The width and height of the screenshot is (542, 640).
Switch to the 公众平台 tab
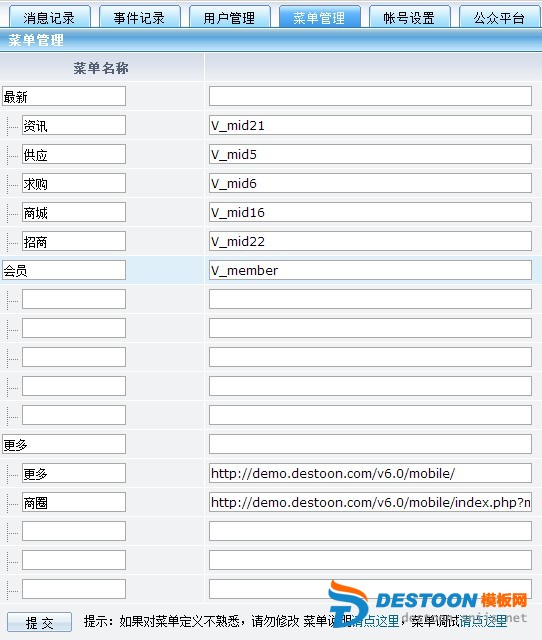point(500,17)
